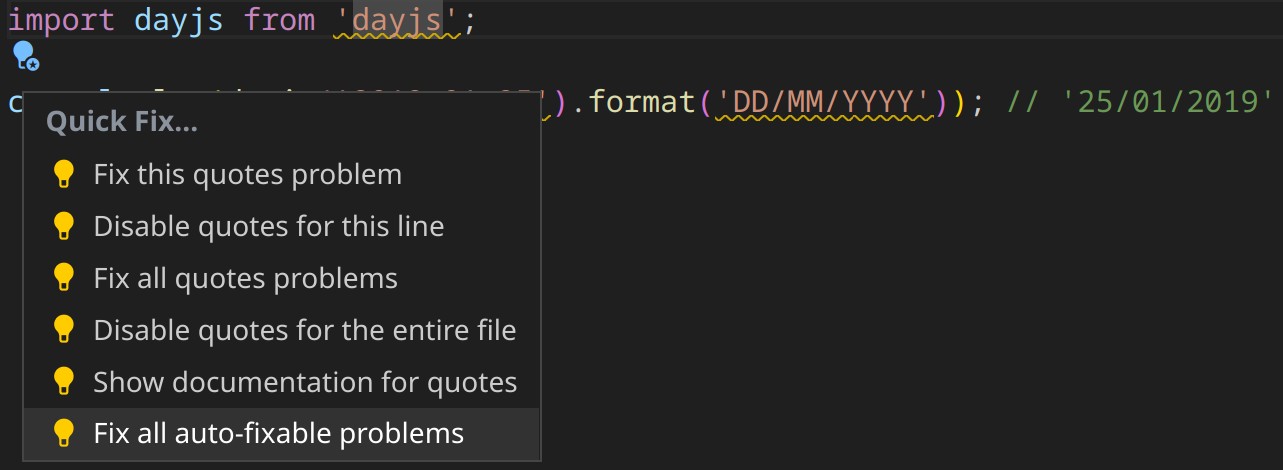Click the underlined 'dayjs' module string
1283x470 pixels.
click(x=397, y=21)
